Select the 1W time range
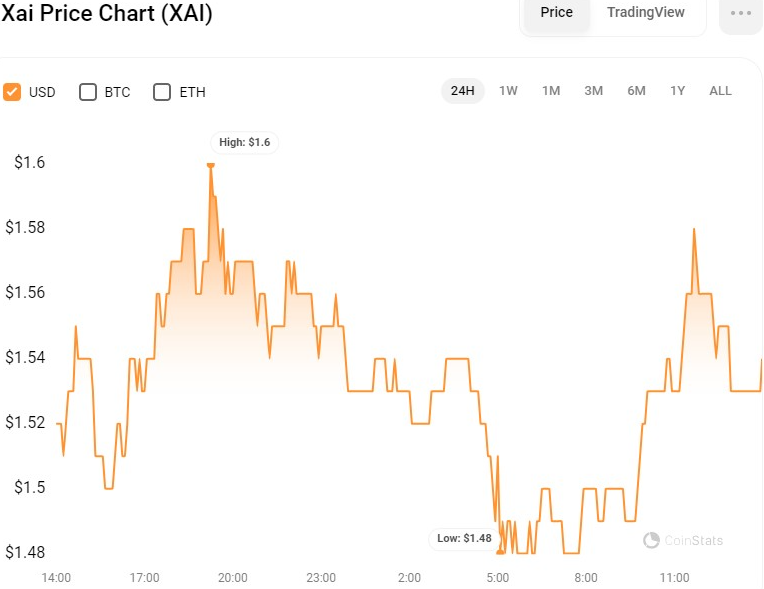Image resolution: width=764 pixels, height=589 pixels. [x=508, y=91]
